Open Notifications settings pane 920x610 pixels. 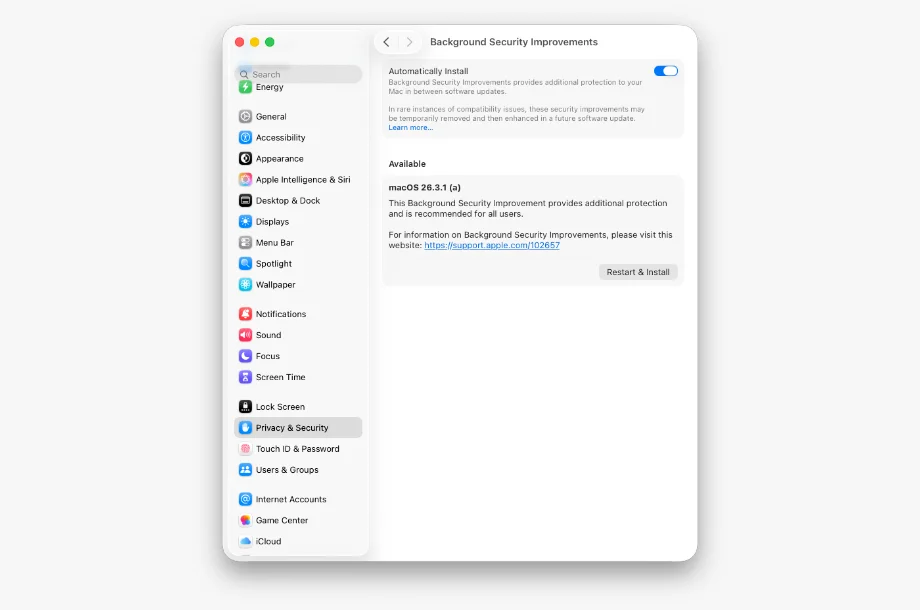tap(280, 314)
